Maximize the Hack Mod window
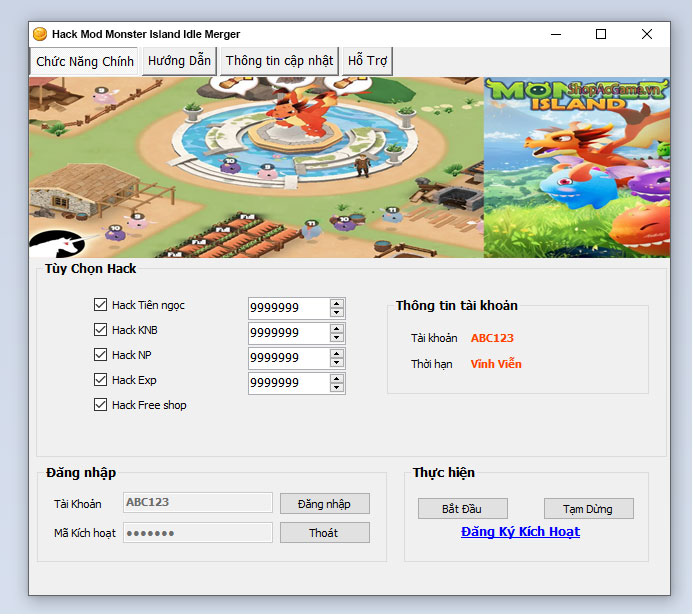 coord(601,34)
